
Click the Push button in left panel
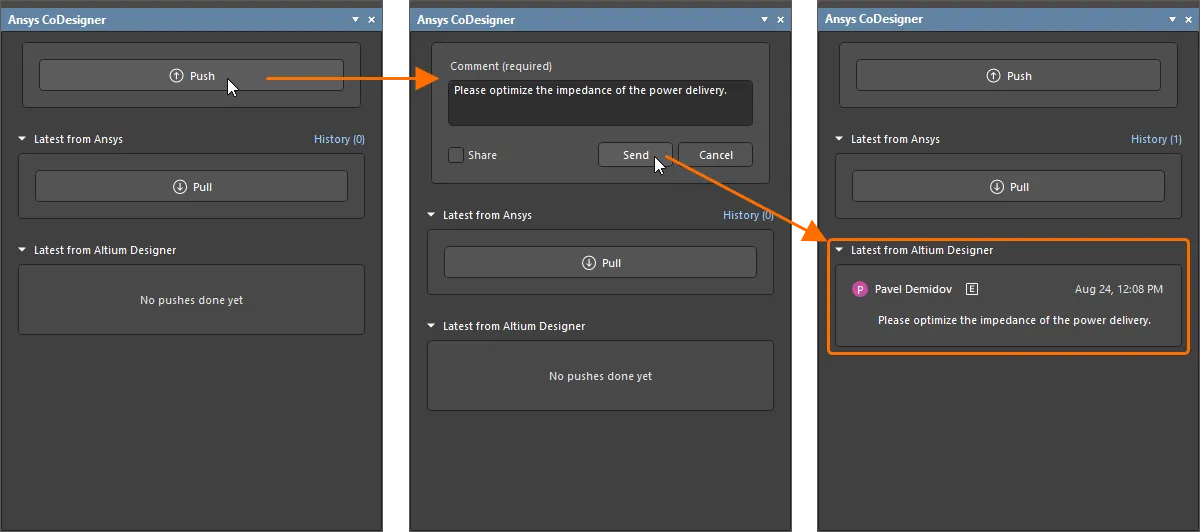(x=191, y=76)
